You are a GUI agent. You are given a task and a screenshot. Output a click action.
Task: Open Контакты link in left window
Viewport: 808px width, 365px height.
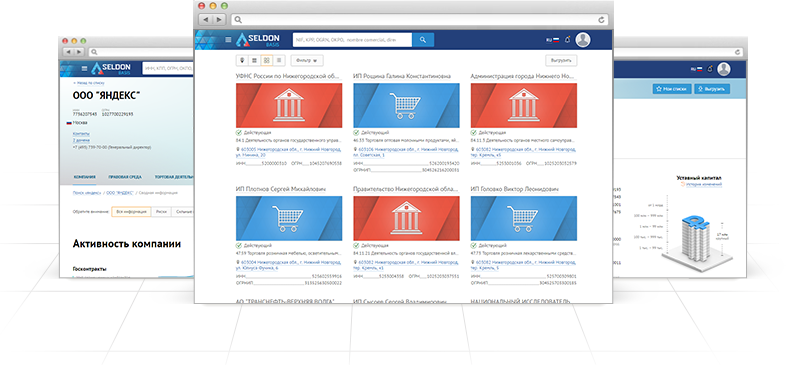click(x=81, y=134)
